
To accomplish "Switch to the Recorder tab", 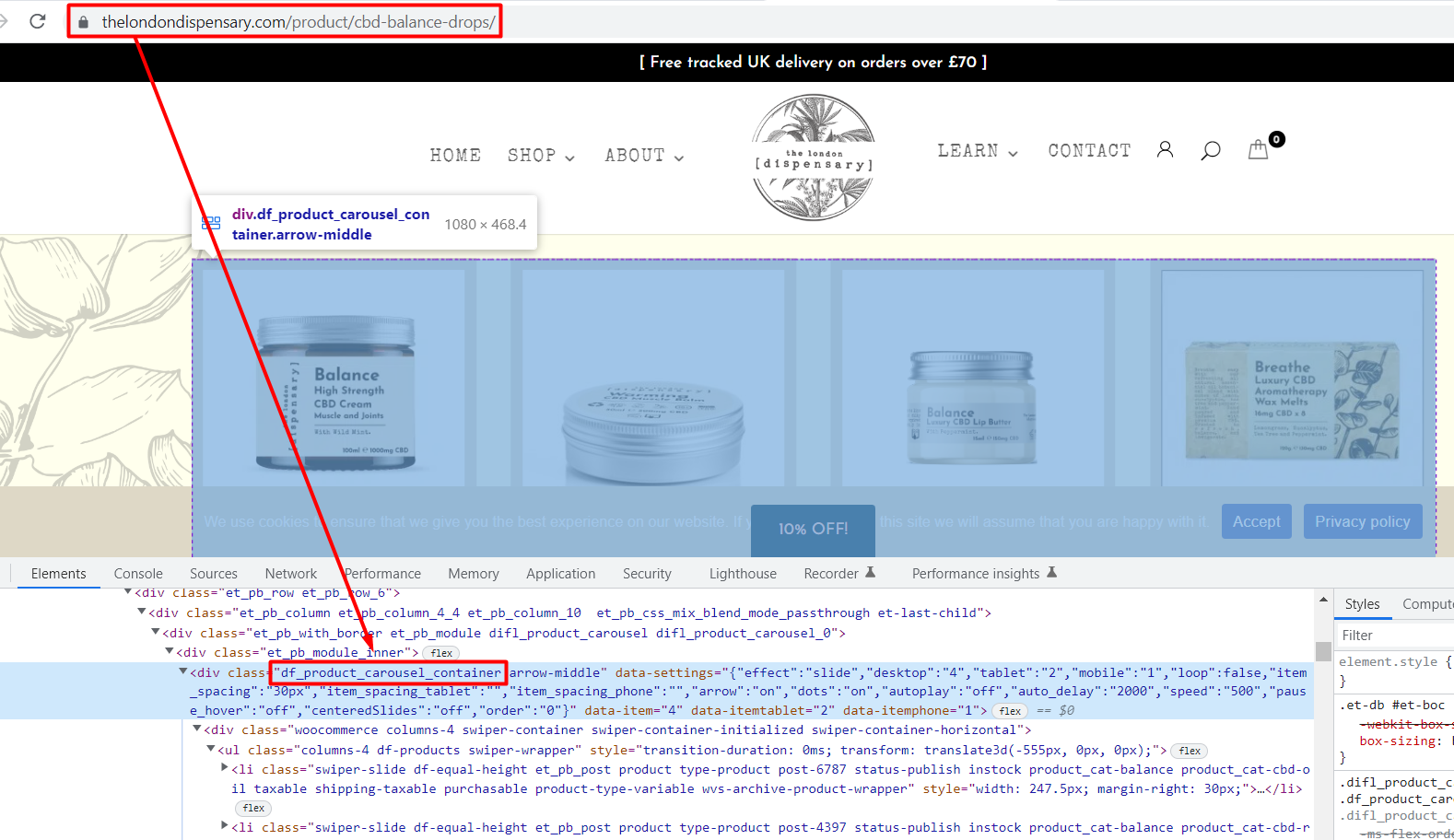I will click(839, 574).
